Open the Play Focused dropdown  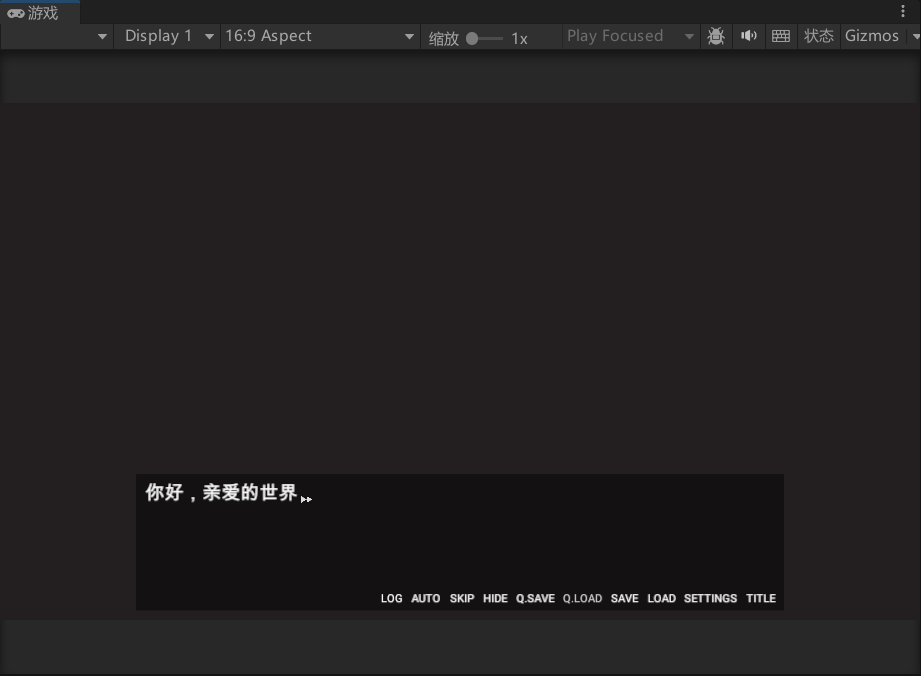click(630, 36)
